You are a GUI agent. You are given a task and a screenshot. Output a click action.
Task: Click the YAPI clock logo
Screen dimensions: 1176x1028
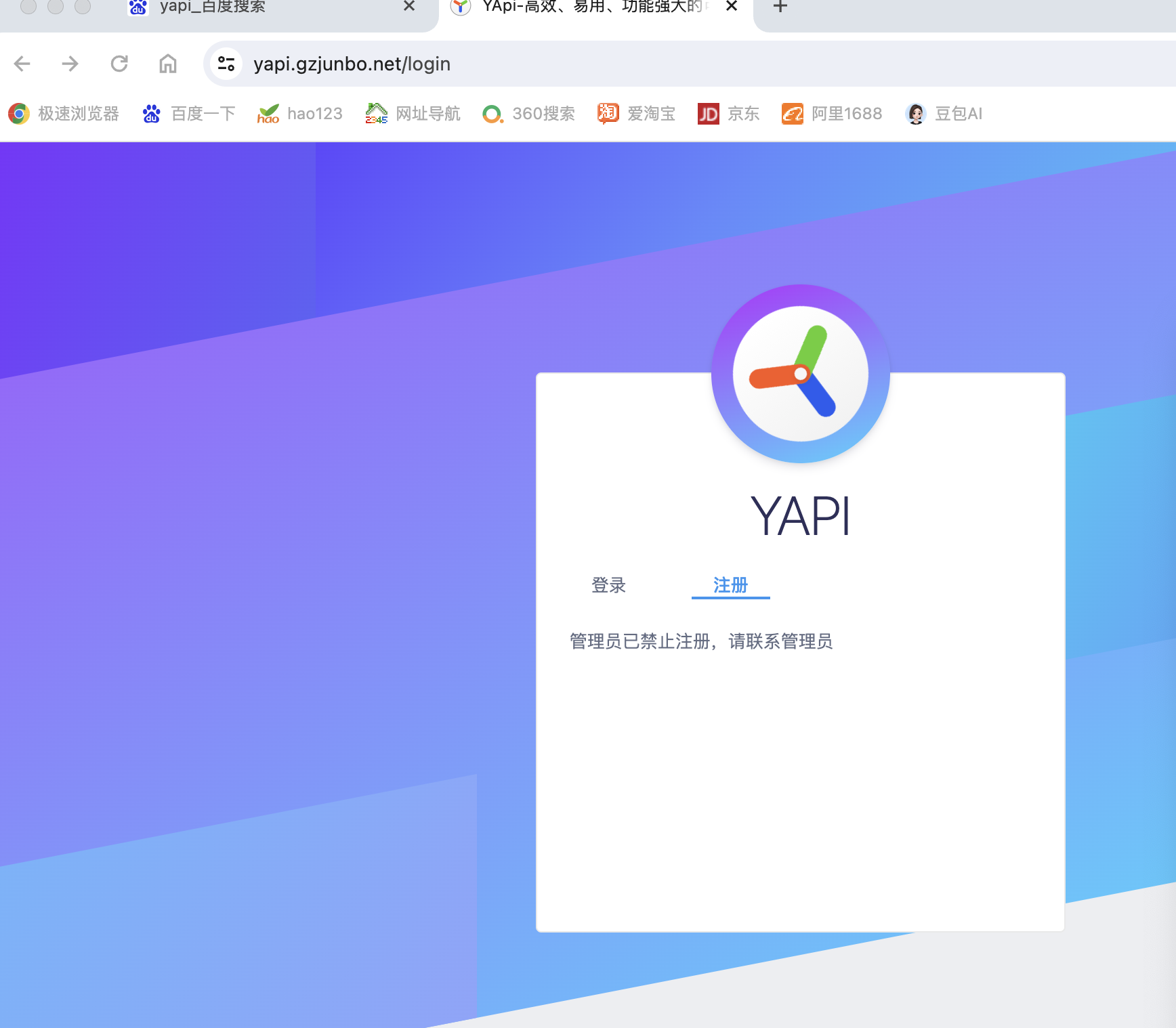click(x=800, y=374)
